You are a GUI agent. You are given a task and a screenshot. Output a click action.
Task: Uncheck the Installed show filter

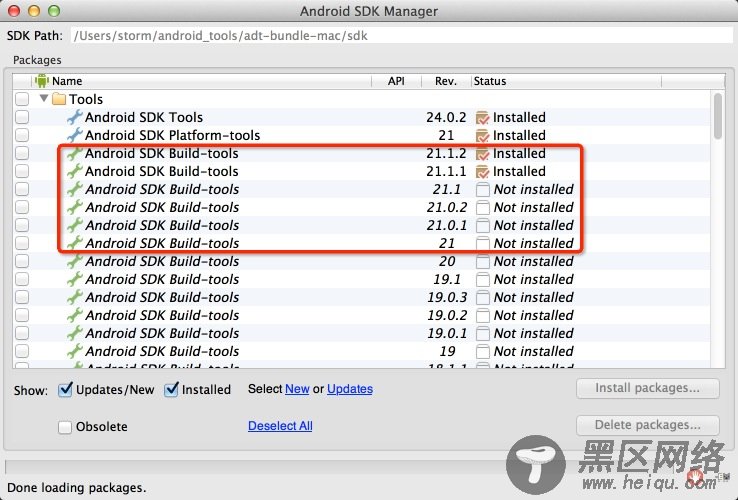pyautogui.click(x=171, y=389)
